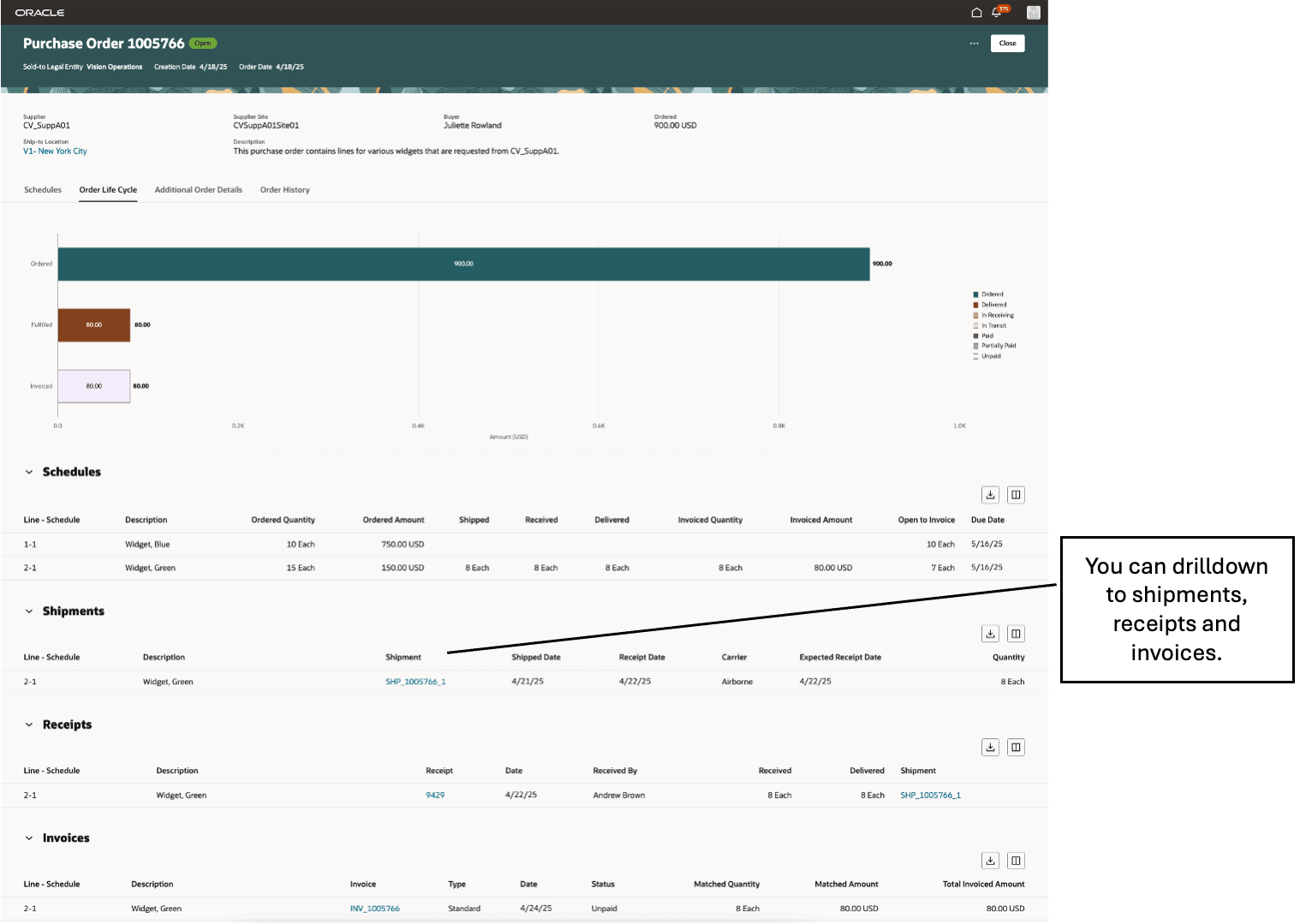
Task: Toggle the Unpaid chart legend item
Action: (x=991, y=355)
